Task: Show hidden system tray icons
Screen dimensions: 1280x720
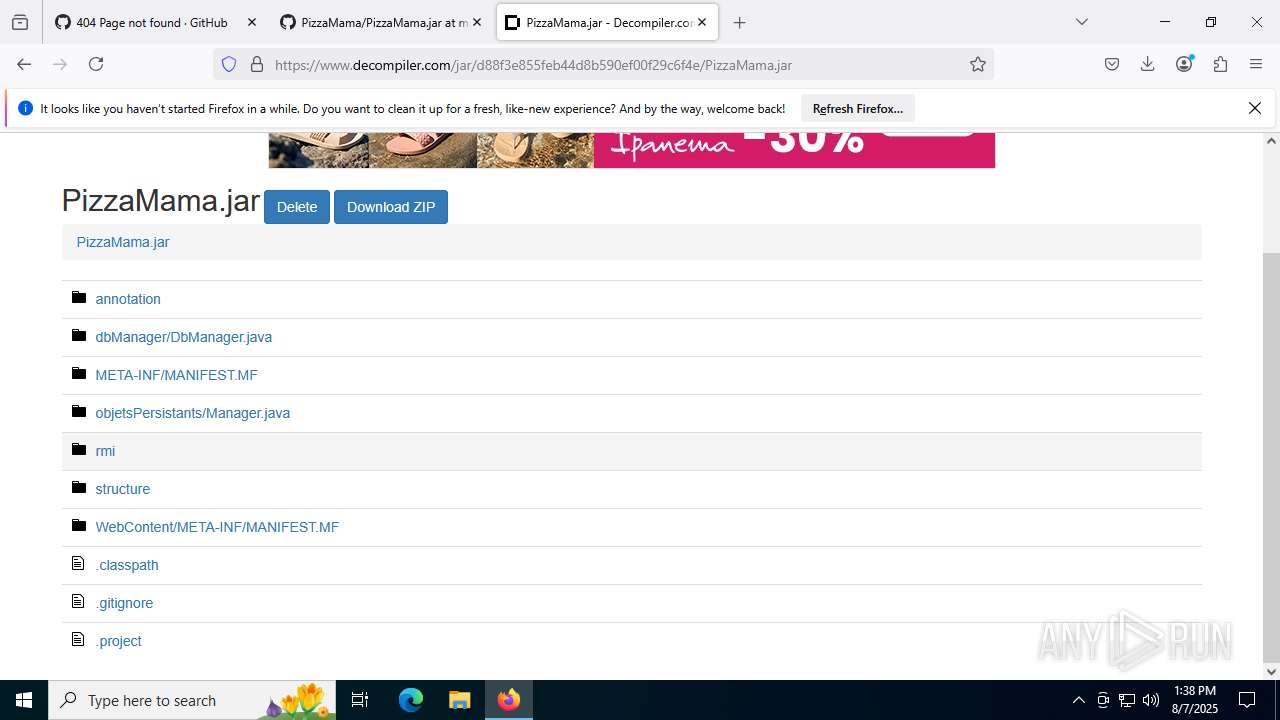Action: pos(1078,700)
